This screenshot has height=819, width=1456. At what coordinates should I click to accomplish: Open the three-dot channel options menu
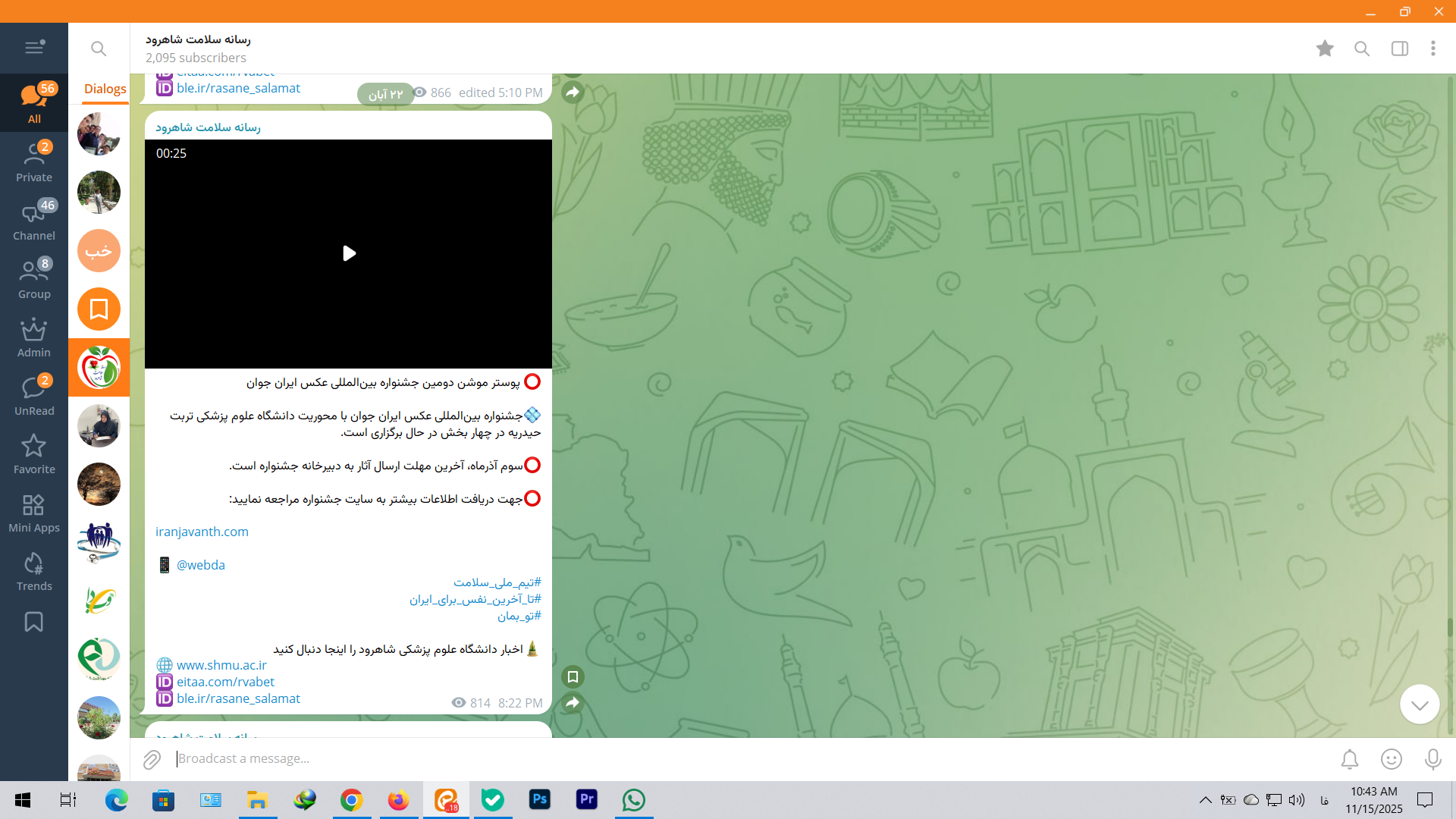tap(1432, 49)
